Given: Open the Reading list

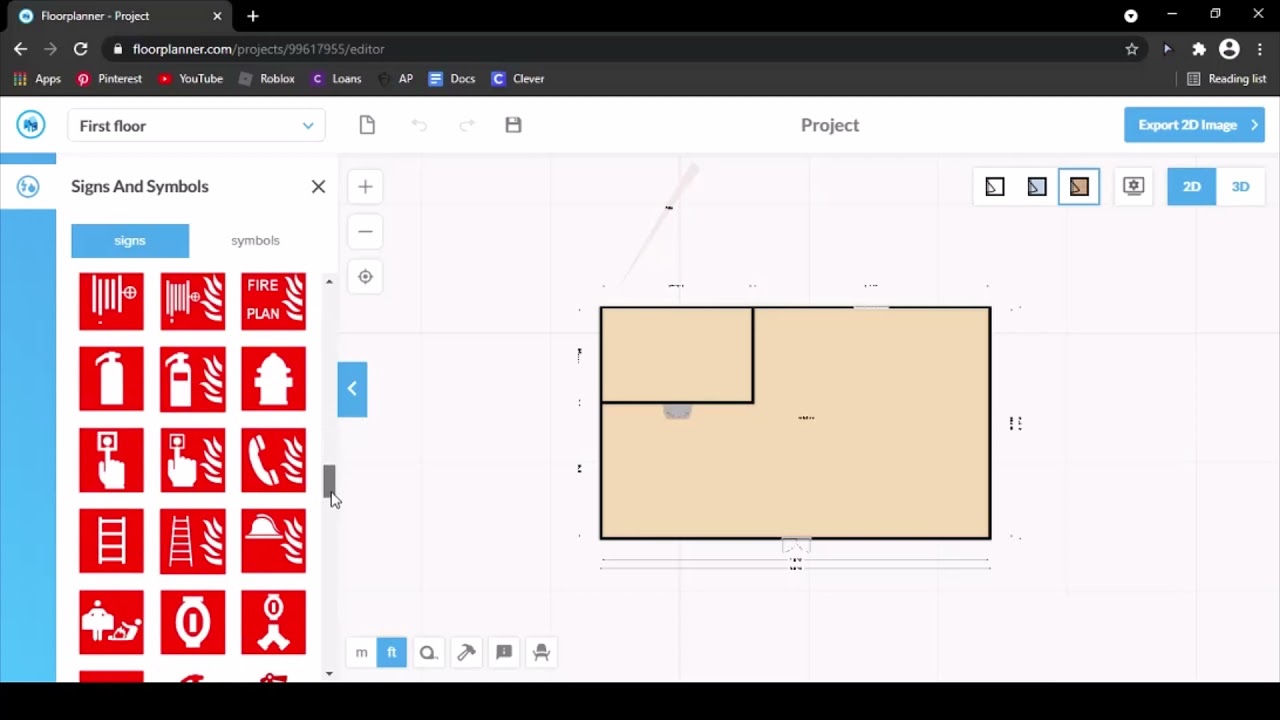Looking at the screenshot, I should [x=1226, y=79].
